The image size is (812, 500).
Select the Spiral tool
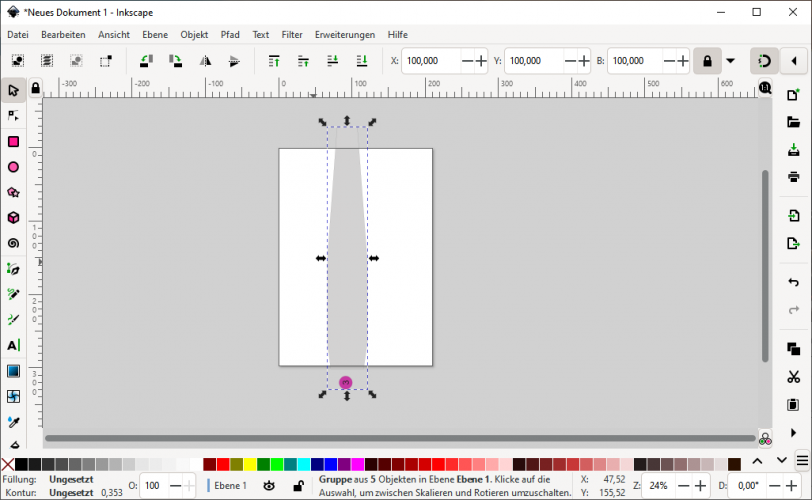pyautogui.click(x=13, y=243)
